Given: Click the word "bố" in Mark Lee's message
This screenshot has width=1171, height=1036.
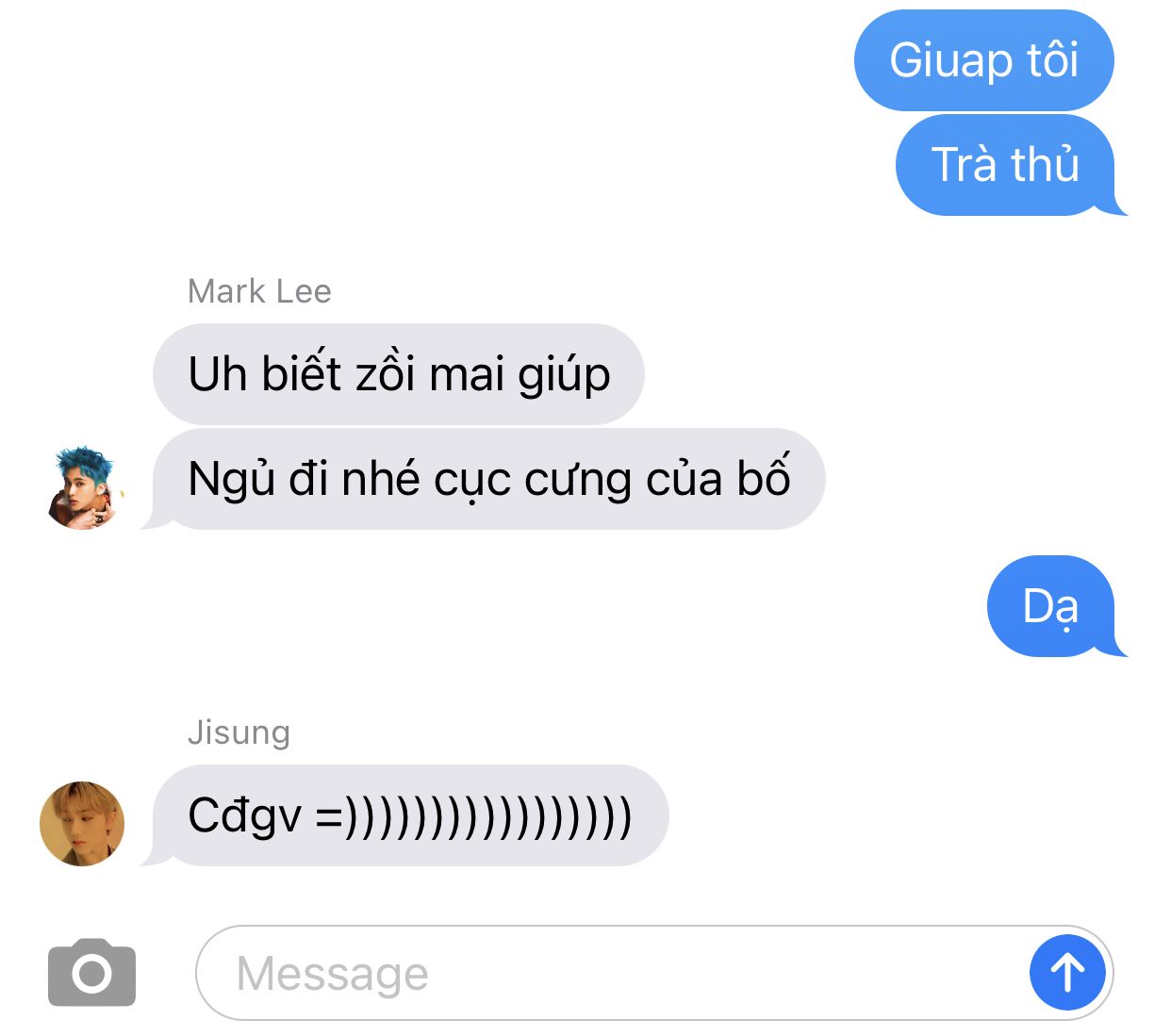Looking at the screenshot, I should pyautogui.click(x=764, y=477).
